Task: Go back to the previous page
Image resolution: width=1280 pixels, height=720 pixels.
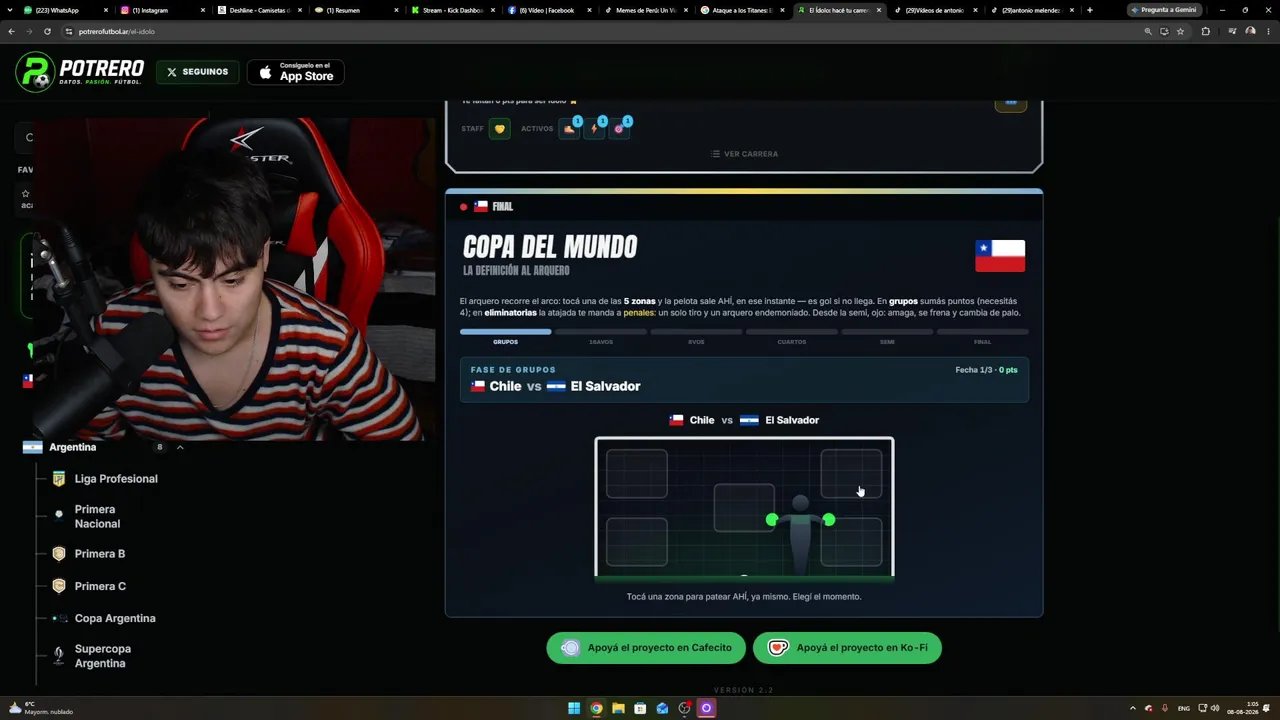Action: pos(12,31)
